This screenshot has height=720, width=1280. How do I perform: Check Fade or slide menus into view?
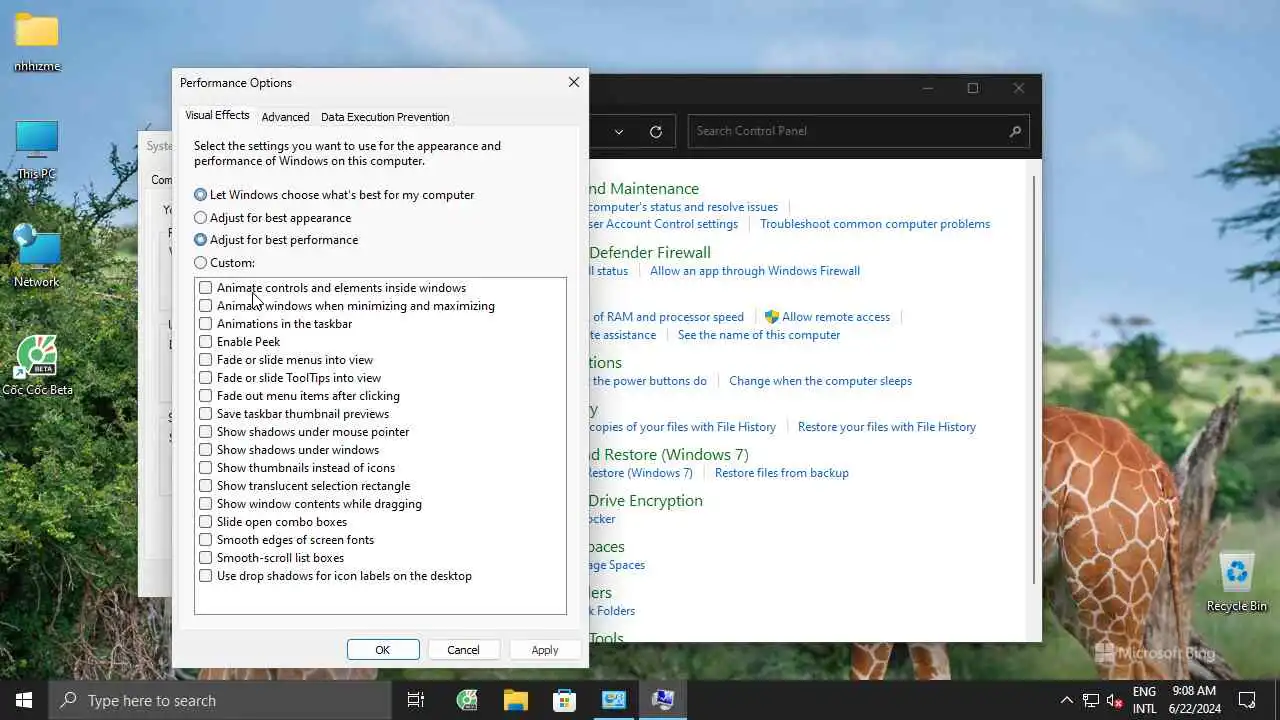pos(205,360)
